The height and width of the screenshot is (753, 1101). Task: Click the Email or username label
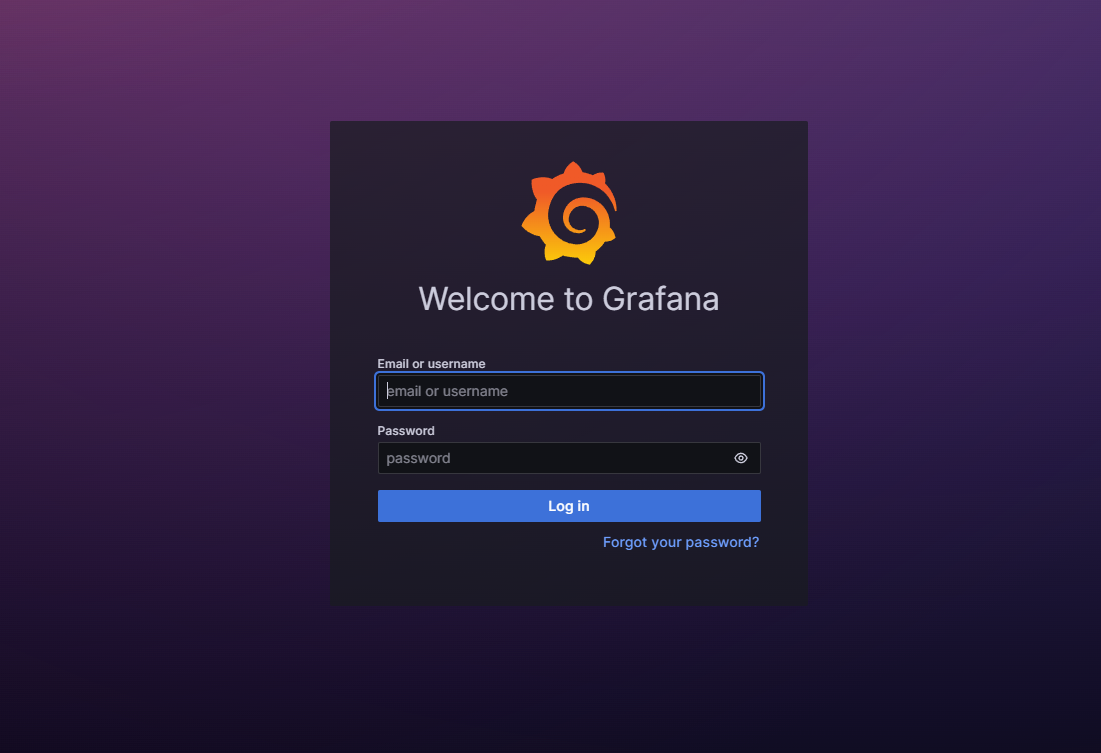[x=431, y=364]
